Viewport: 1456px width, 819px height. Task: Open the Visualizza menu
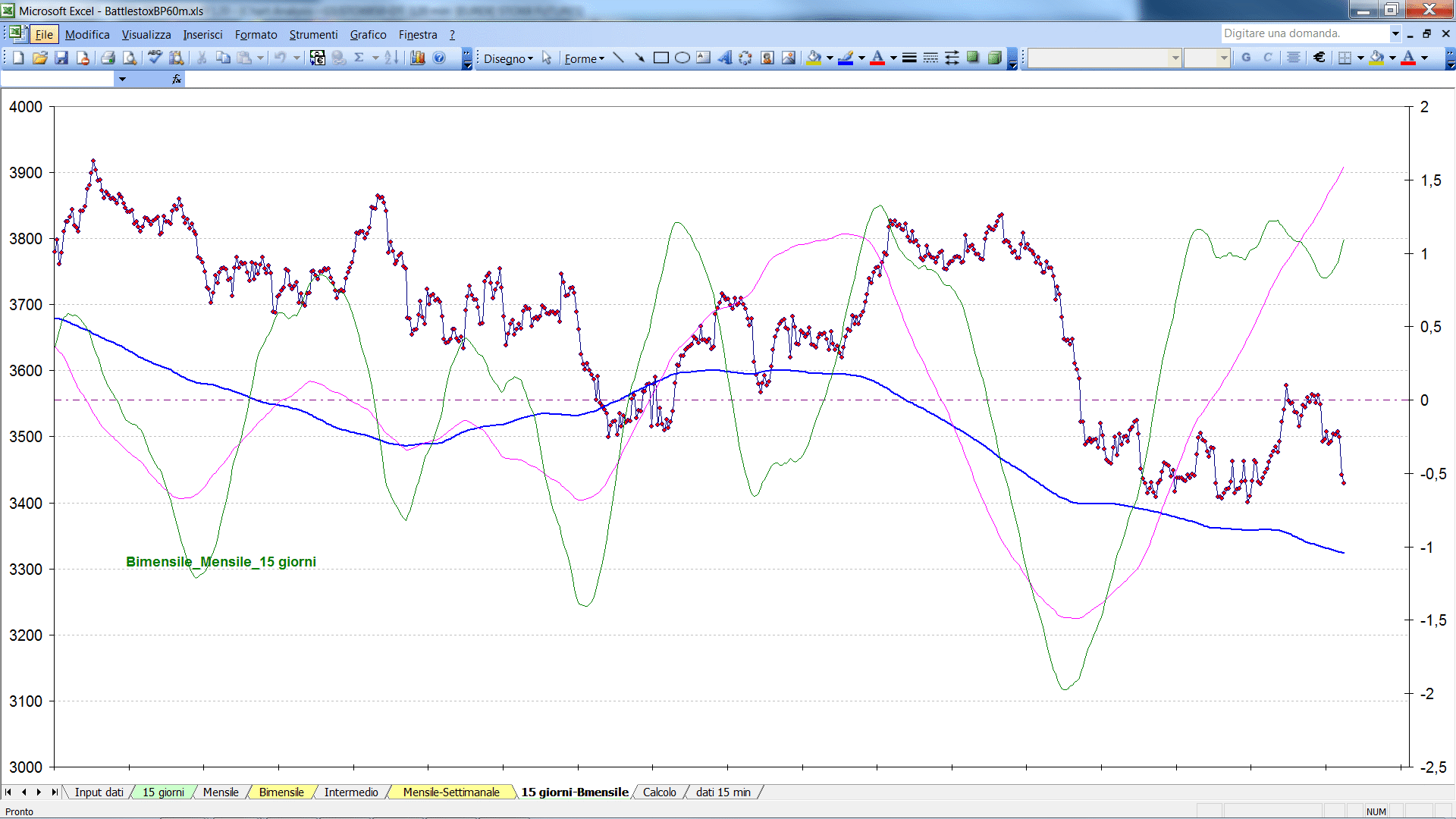(146, 34)
